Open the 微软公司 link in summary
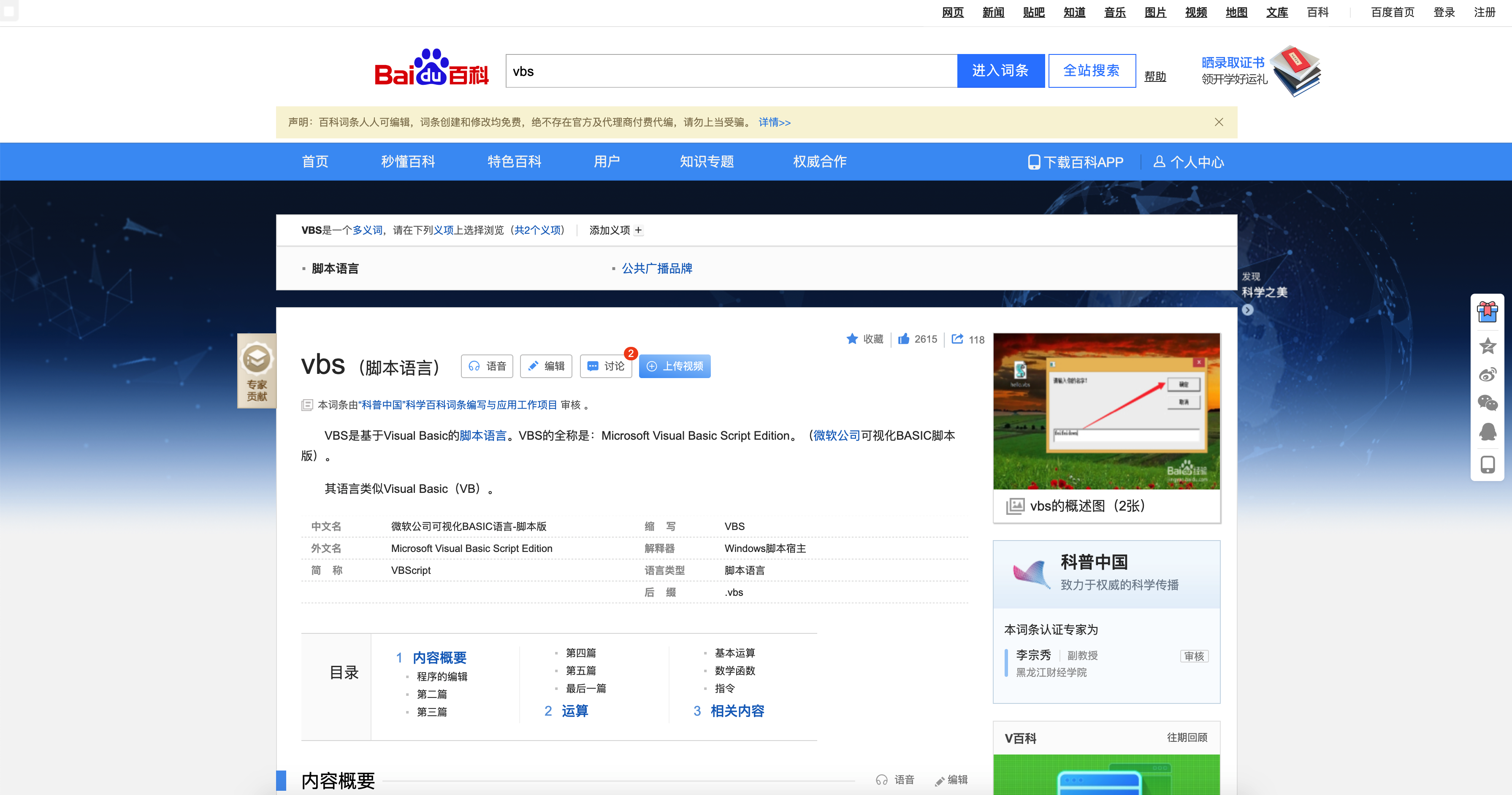 837,435
